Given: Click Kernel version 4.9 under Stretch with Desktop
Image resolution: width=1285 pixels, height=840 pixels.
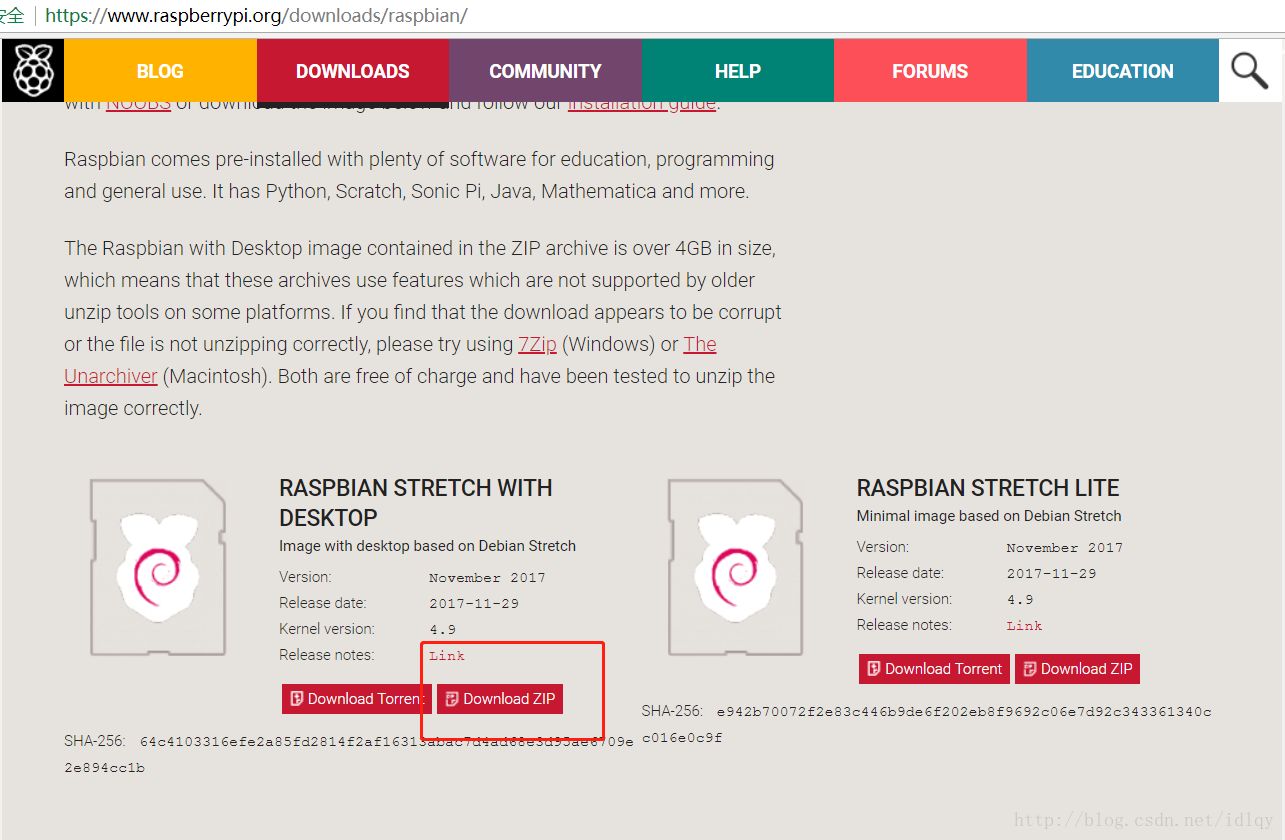Looking at the screenshot, I should [443, 630].
